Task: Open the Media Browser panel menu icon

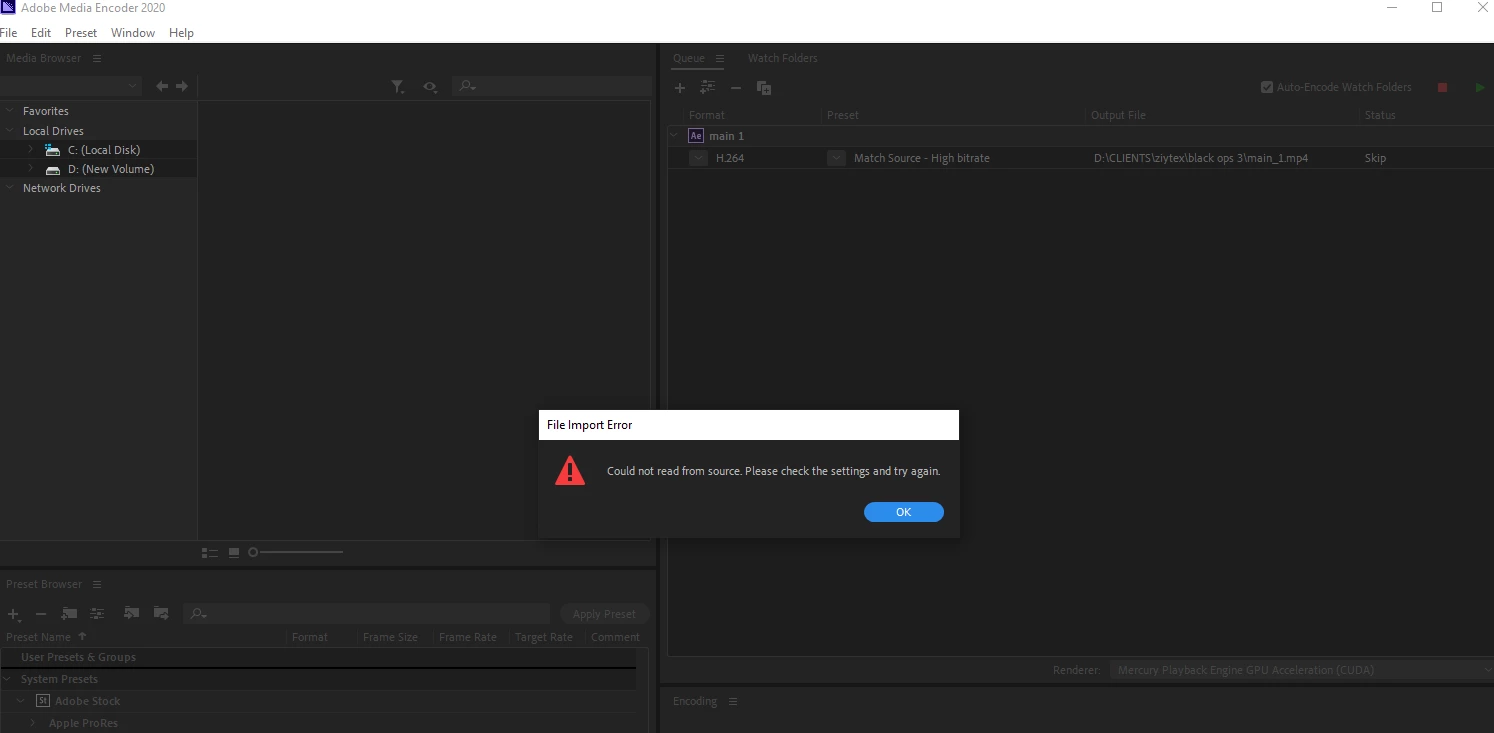Action: [x=97, y=58]
